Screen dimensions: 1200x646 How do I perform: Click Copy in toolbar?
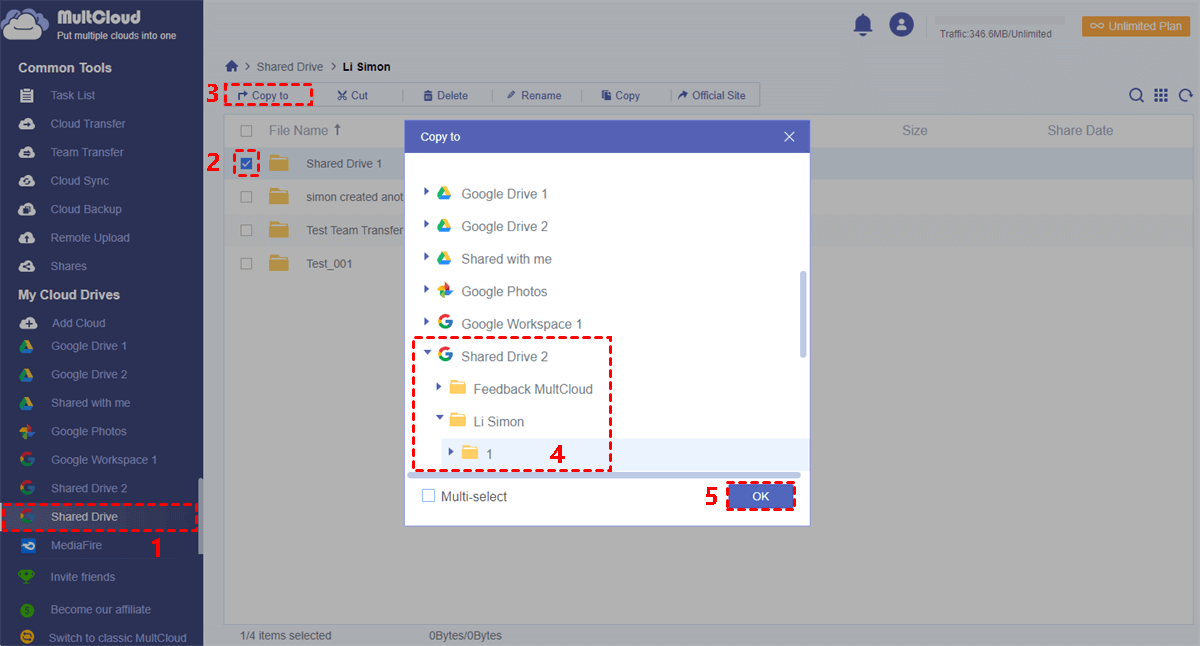coord(620,96)
